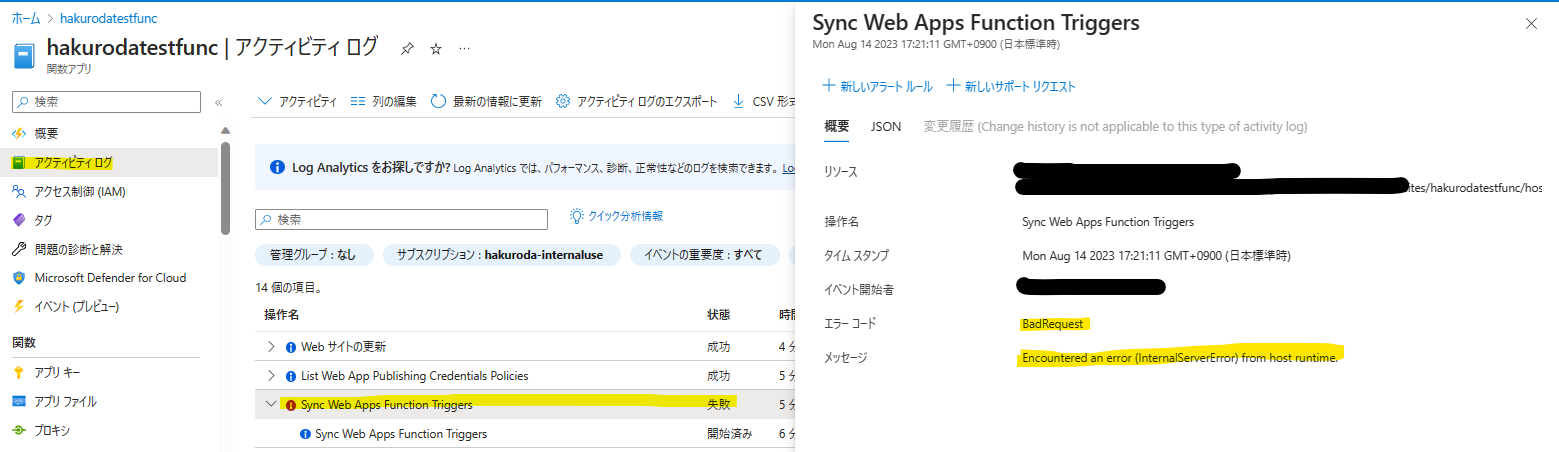Collapse the failed Sync Web Apps row
The image size is (1559, 452).
pyautogui.click(x=271, y=405)
